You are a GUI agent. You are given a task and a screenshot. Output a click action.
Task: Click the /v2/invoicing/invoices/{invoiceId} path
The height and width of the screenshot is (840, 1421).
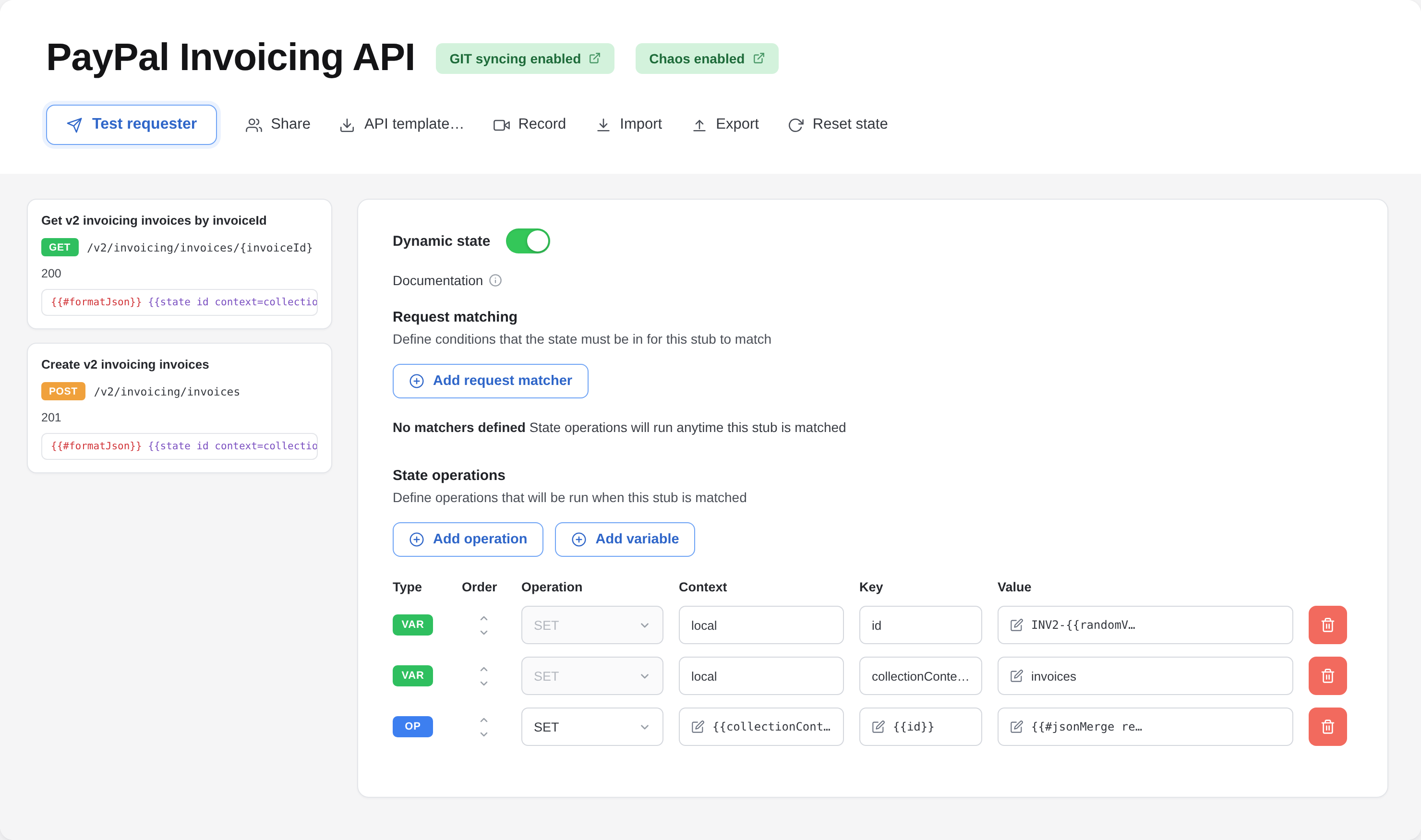200,248
